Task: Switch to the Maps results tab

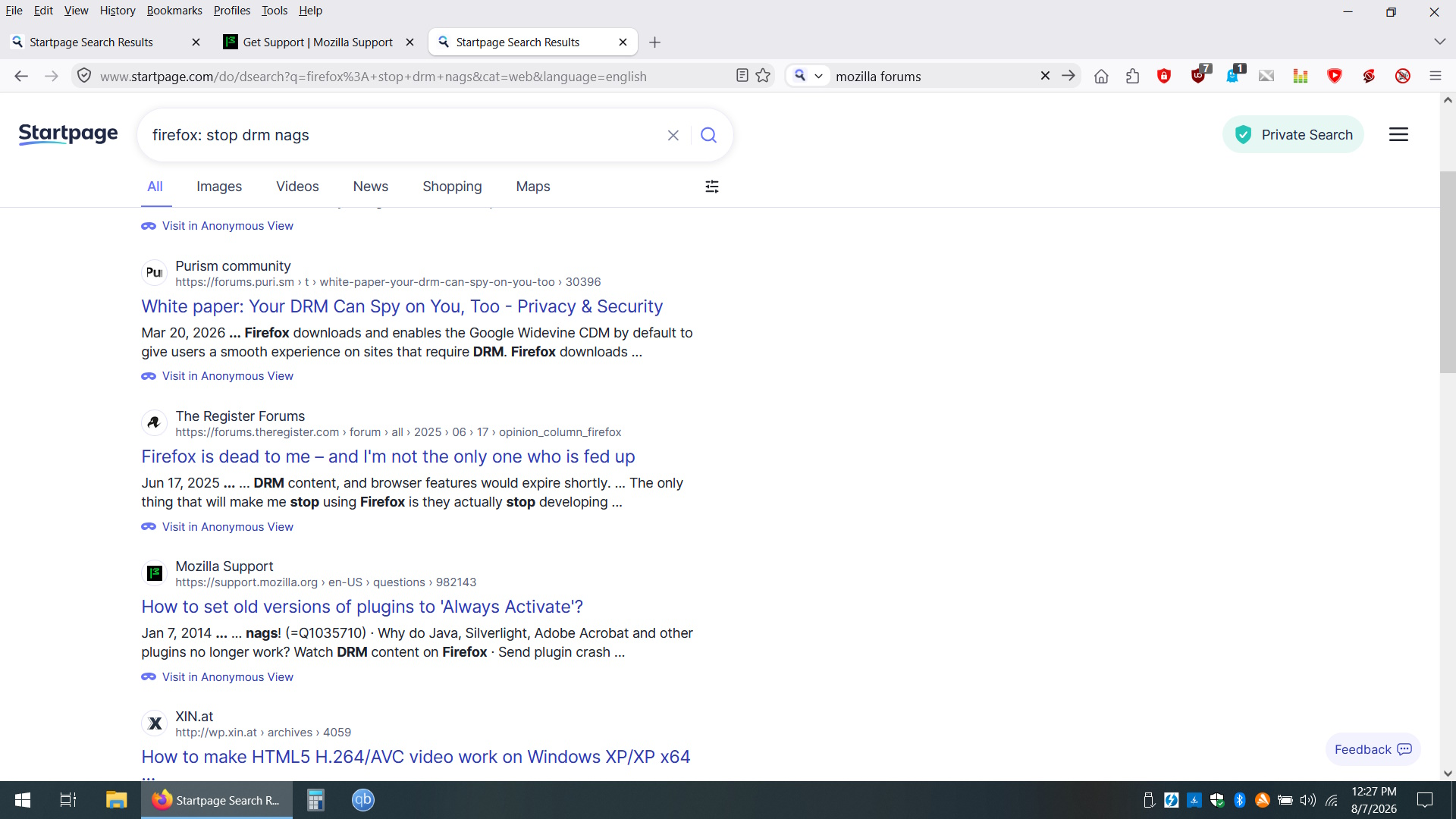Action: click(533, 187)
